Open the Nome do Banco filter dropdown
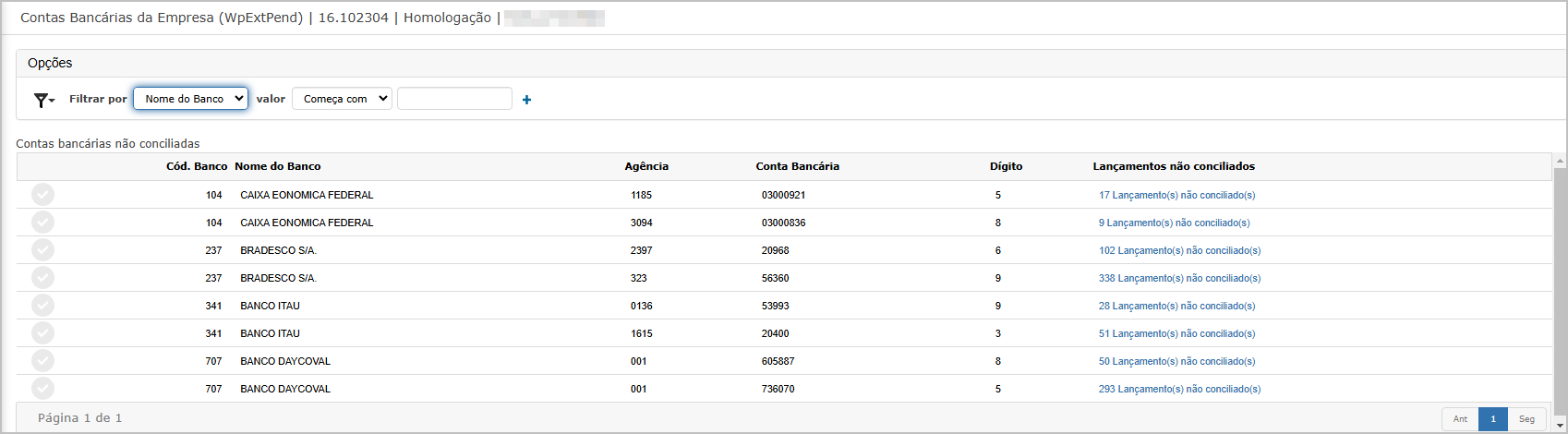1568x434 pixels. coord(190,98)
